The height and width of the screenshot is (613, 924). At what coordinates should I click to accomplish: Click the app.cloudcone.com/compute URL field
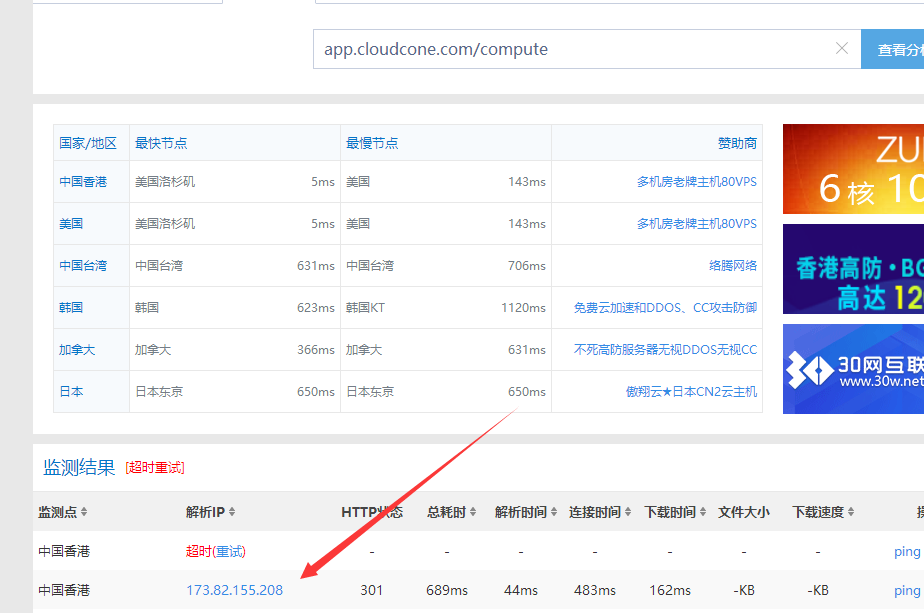point(587,49)
